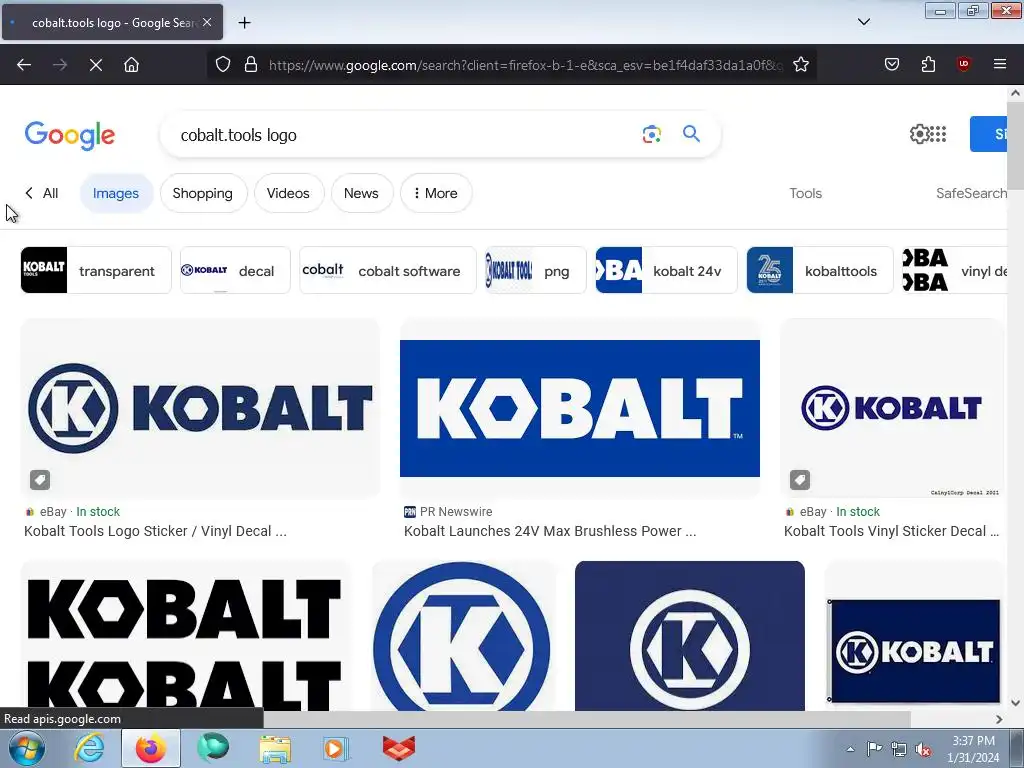This screenshot has width=1024, height=768.
Task: Open the network tray icon
Action: coord(899,749)
